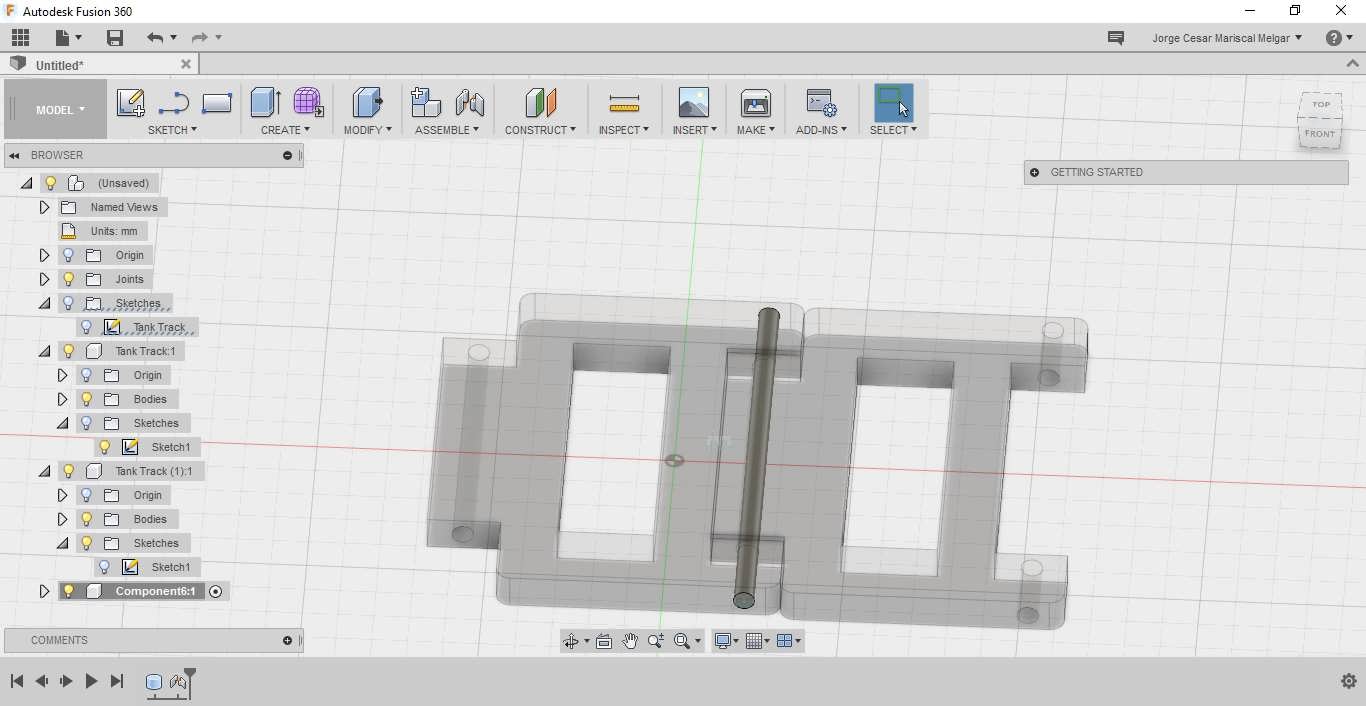Click the Pan hand tool

[x=630, y=641]
